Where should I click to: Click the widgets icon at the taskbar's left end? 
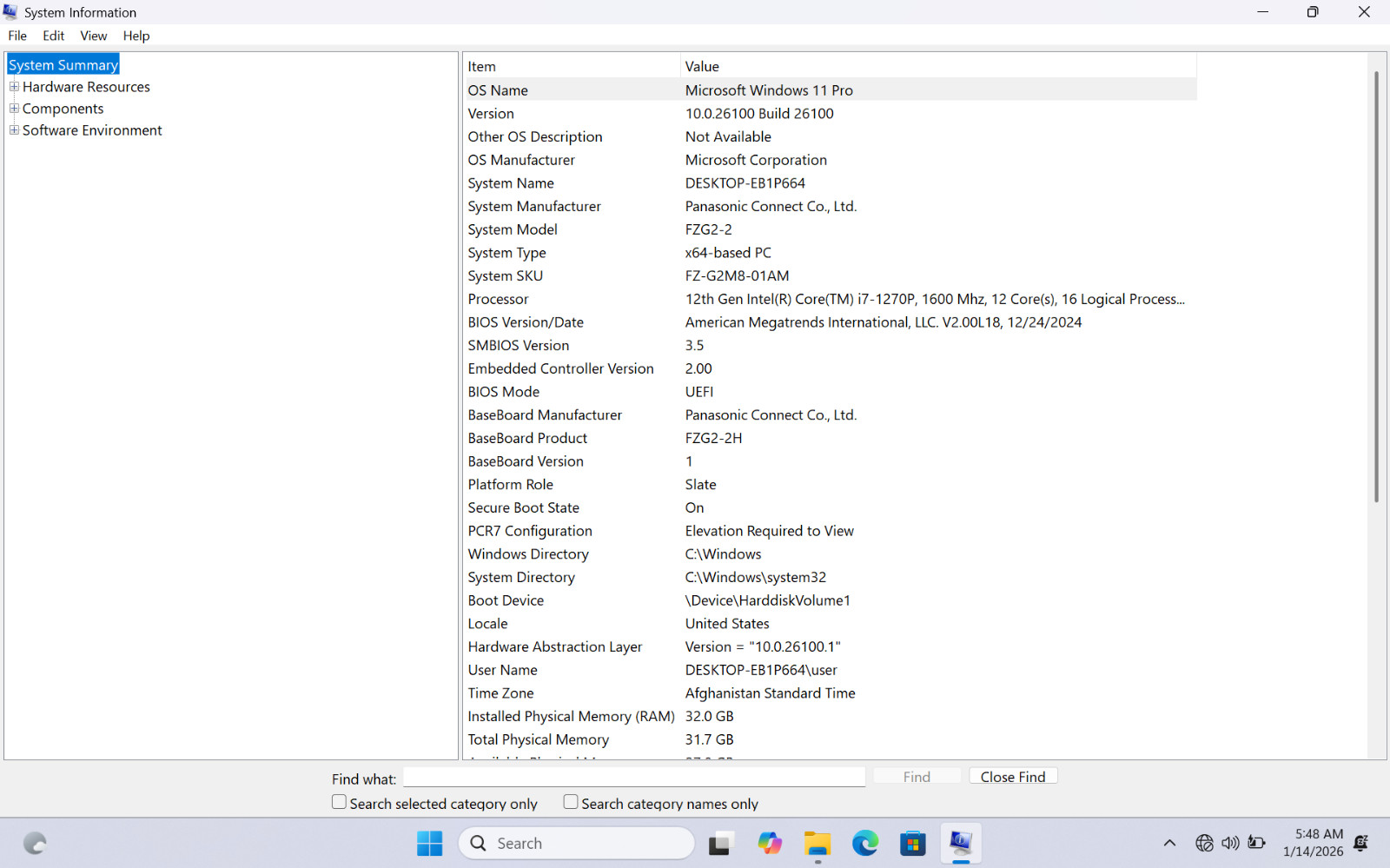click(35, 843)
